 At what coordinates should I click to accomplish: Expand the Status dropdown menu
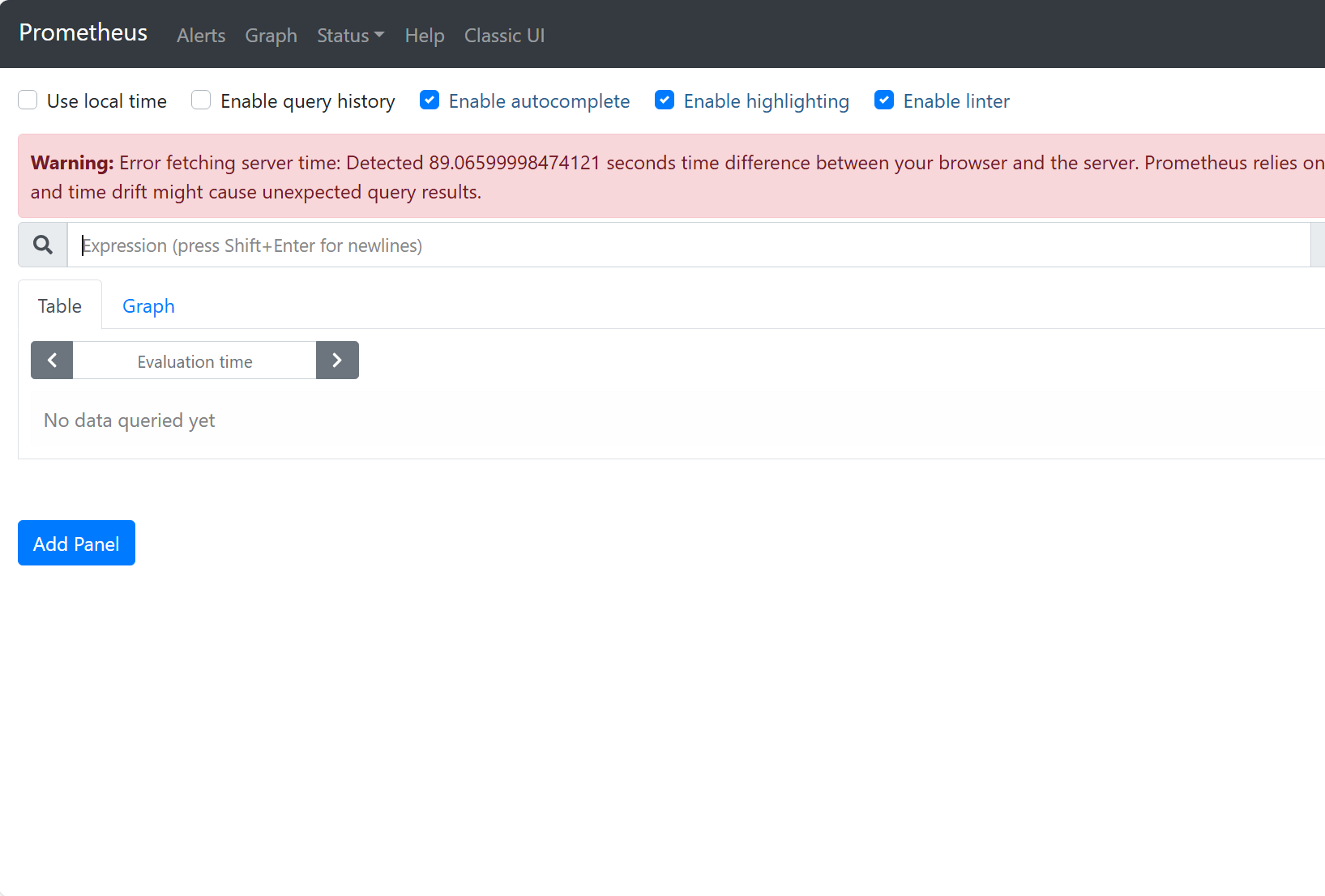(351, 36)
